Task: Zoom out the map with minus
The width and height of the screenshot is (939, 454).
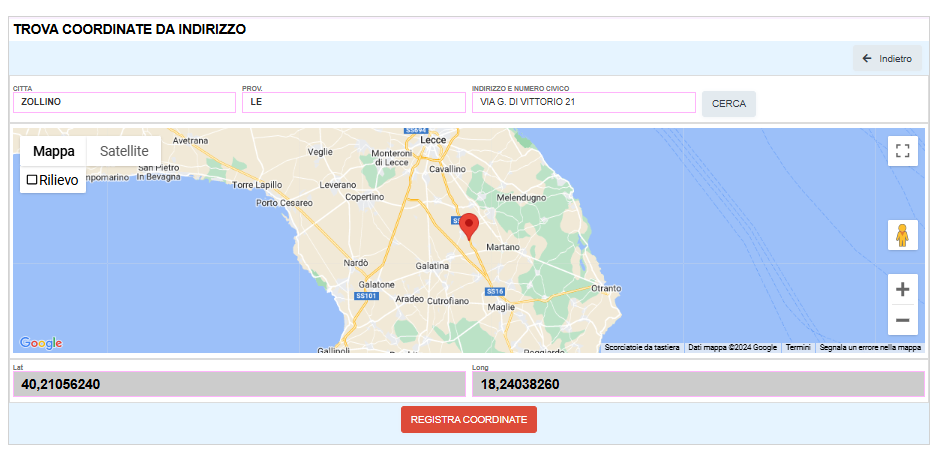Action: click(x=902, y=320)
